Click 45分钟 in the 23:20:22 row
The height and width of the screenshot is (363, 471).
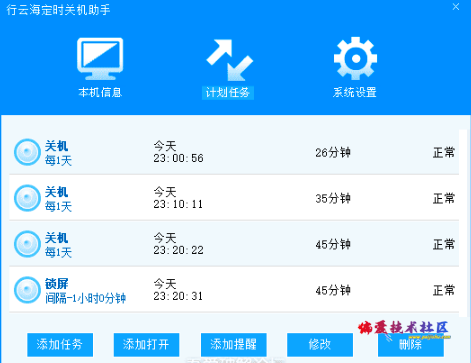[x=333, y=245]
